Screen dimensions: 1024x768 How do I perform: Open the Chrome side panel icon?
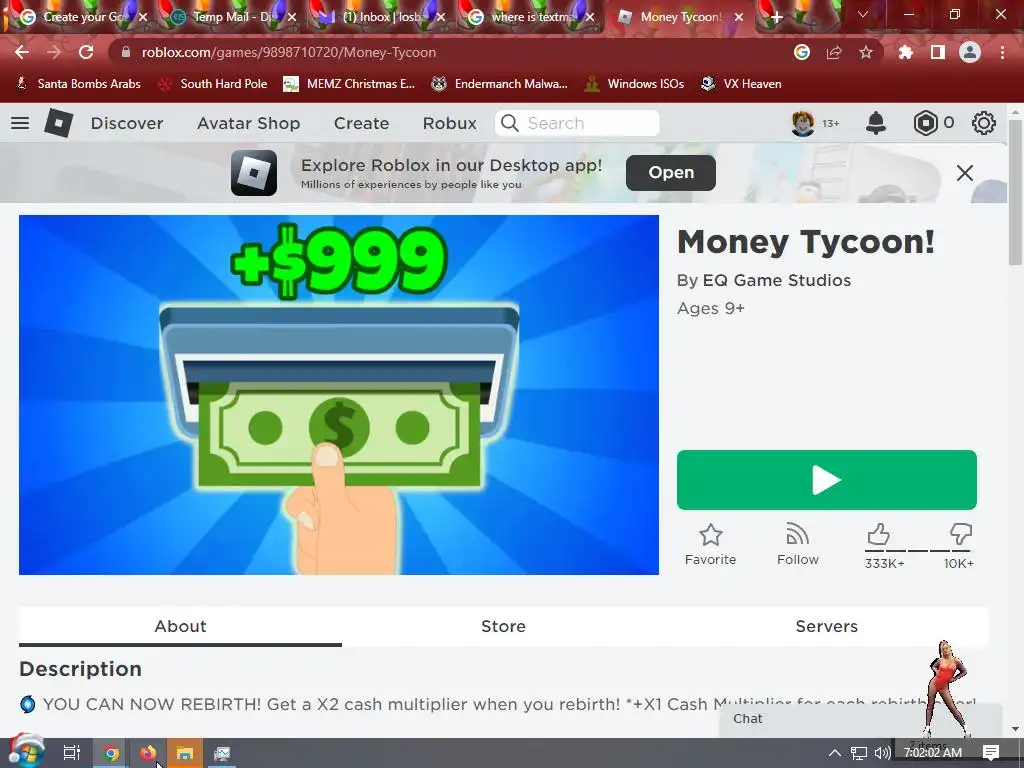[x=938, y=52]
